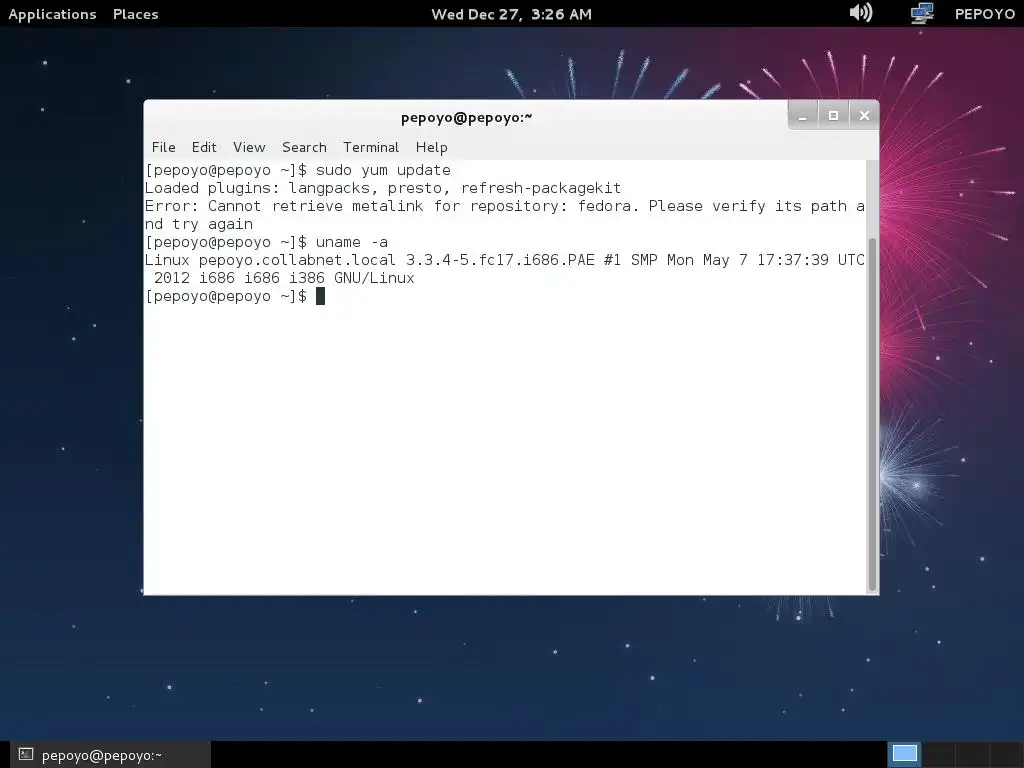Select pepoyo@pepoyo taskbar window button
The width and height of the screenshot is (1024, 768).
point(111,755)
